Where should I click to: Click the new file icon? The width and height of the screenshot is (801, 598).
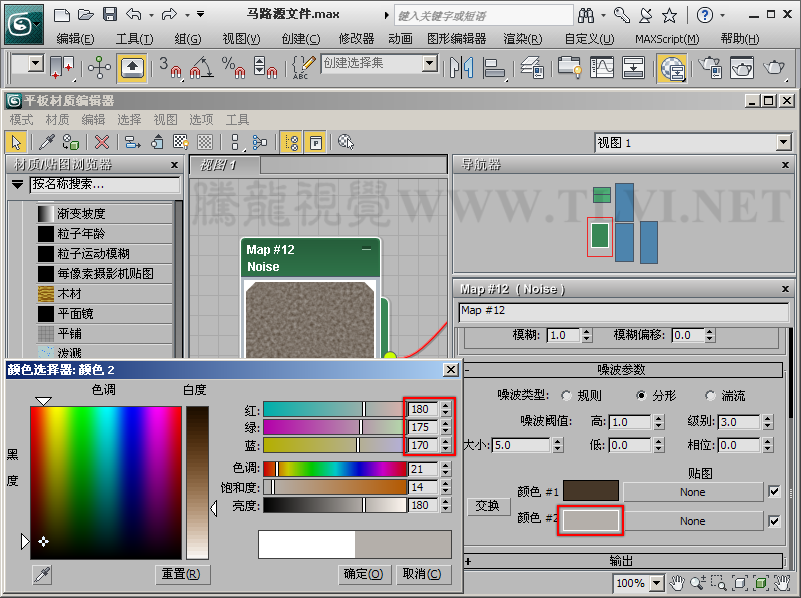click(x=62, y=15)
